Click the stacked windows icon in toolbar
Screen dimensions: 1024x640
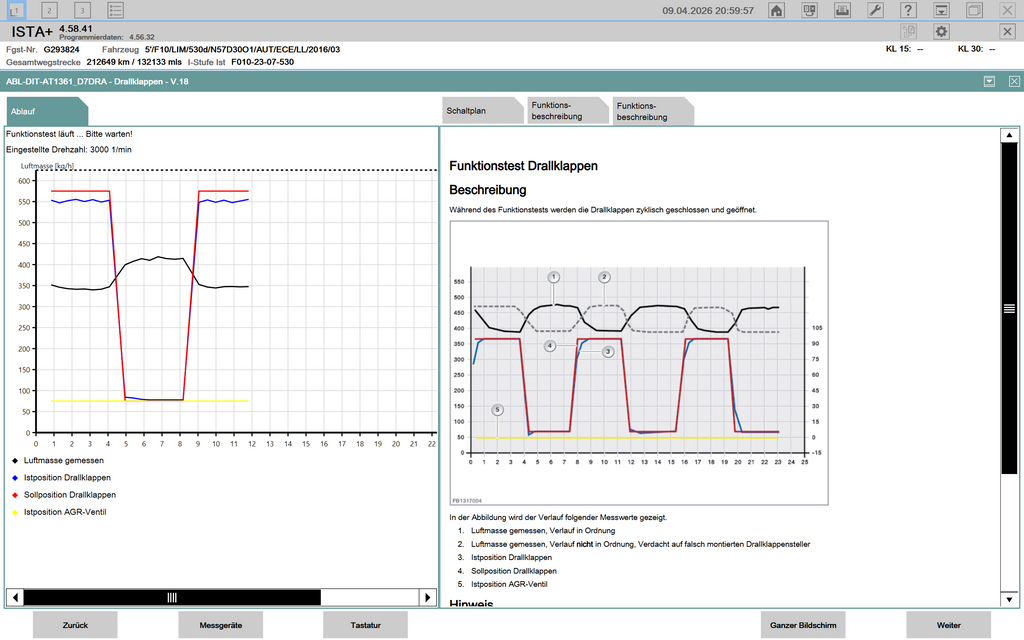[x=974, y=10]
